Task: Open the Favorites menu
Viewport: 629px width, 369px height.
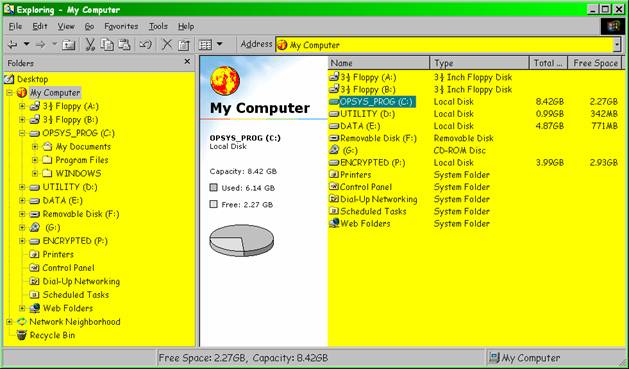Action: click(121, 26)
